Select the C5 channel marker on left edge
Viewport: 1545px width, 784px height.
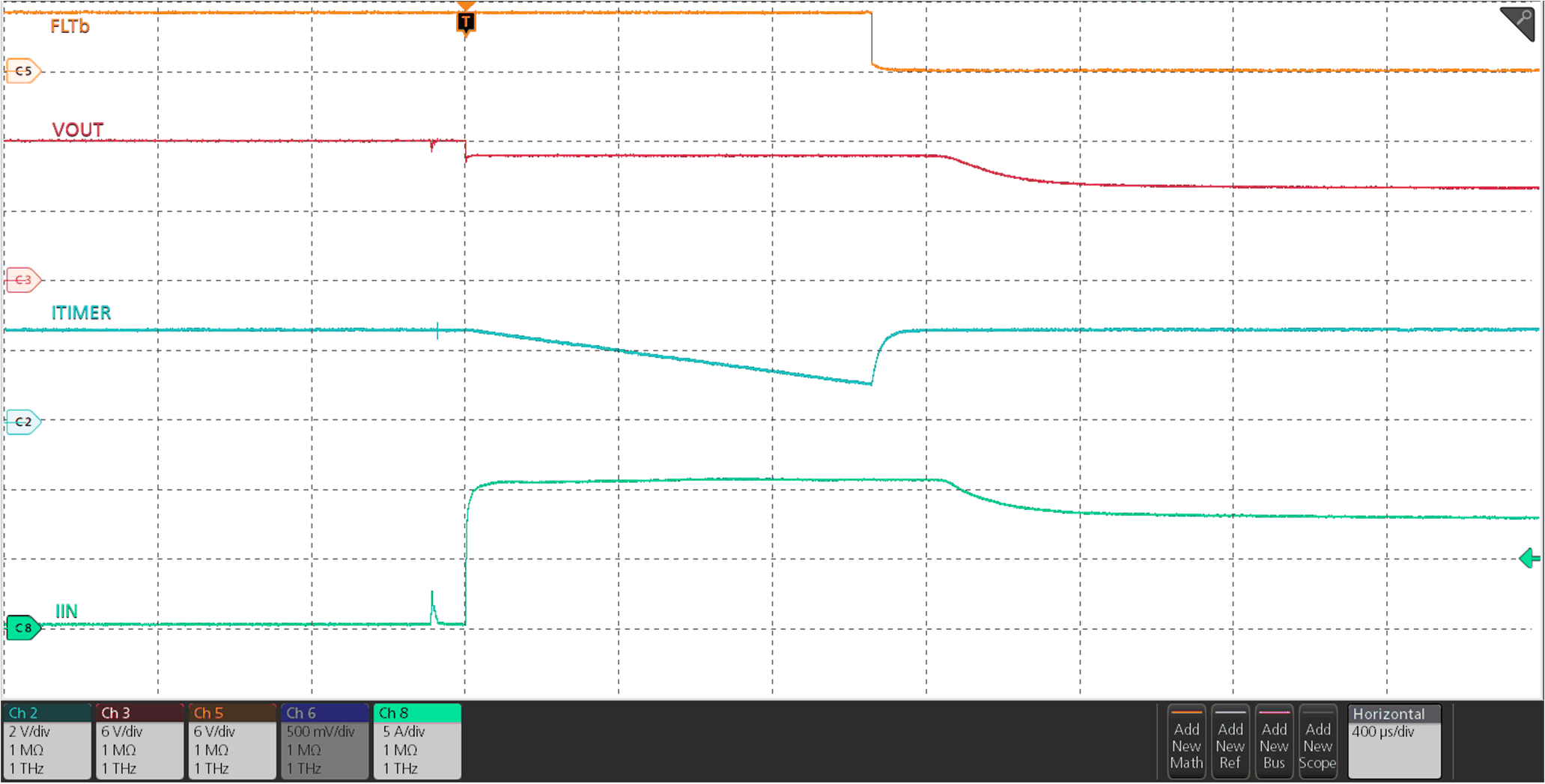(22, 71)
